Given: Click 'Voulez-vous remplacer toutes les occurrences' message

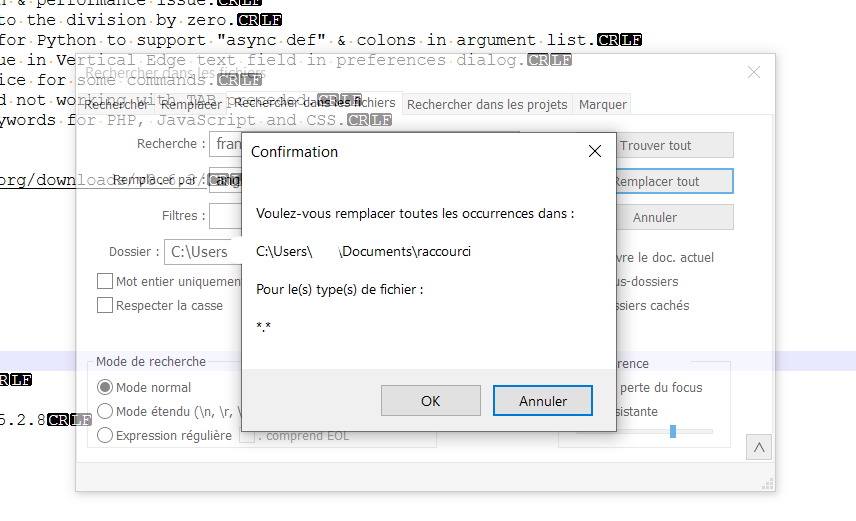Looking at the screenshot, I should 415,214.
